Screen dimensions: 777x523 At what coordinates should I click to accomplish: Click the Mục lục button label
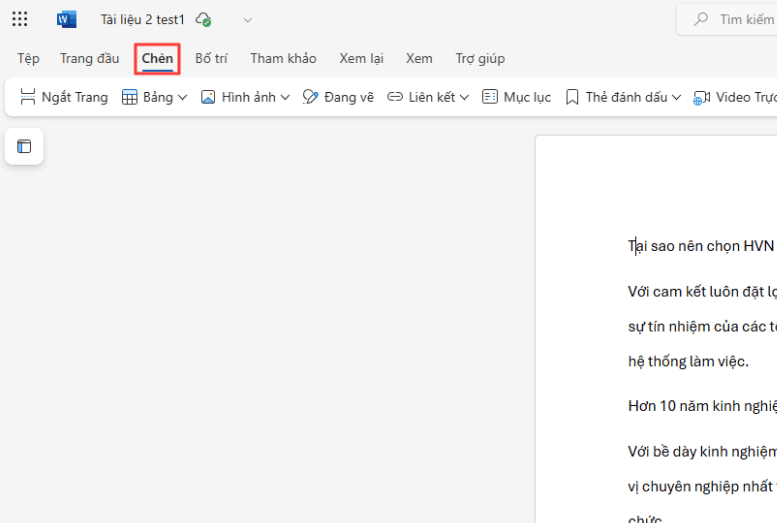coord(527,98)
